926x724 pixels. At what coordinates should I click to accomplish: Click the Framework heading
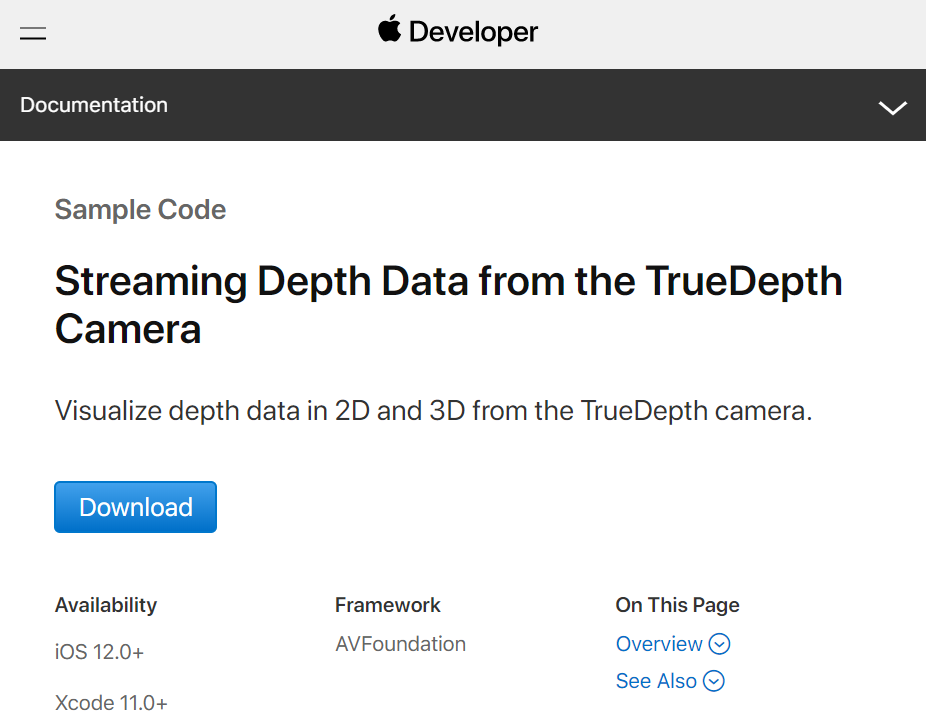point(387,605)
